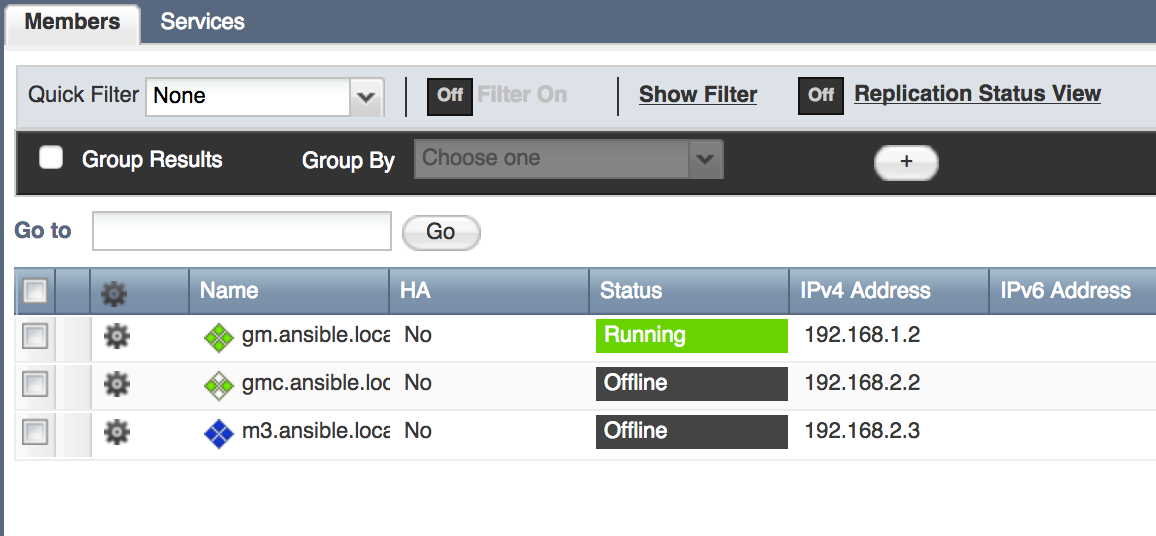The width and height of the screenshot is (1156, 536).
Task: Switch to the Services tab
Action: click(202, 22)
